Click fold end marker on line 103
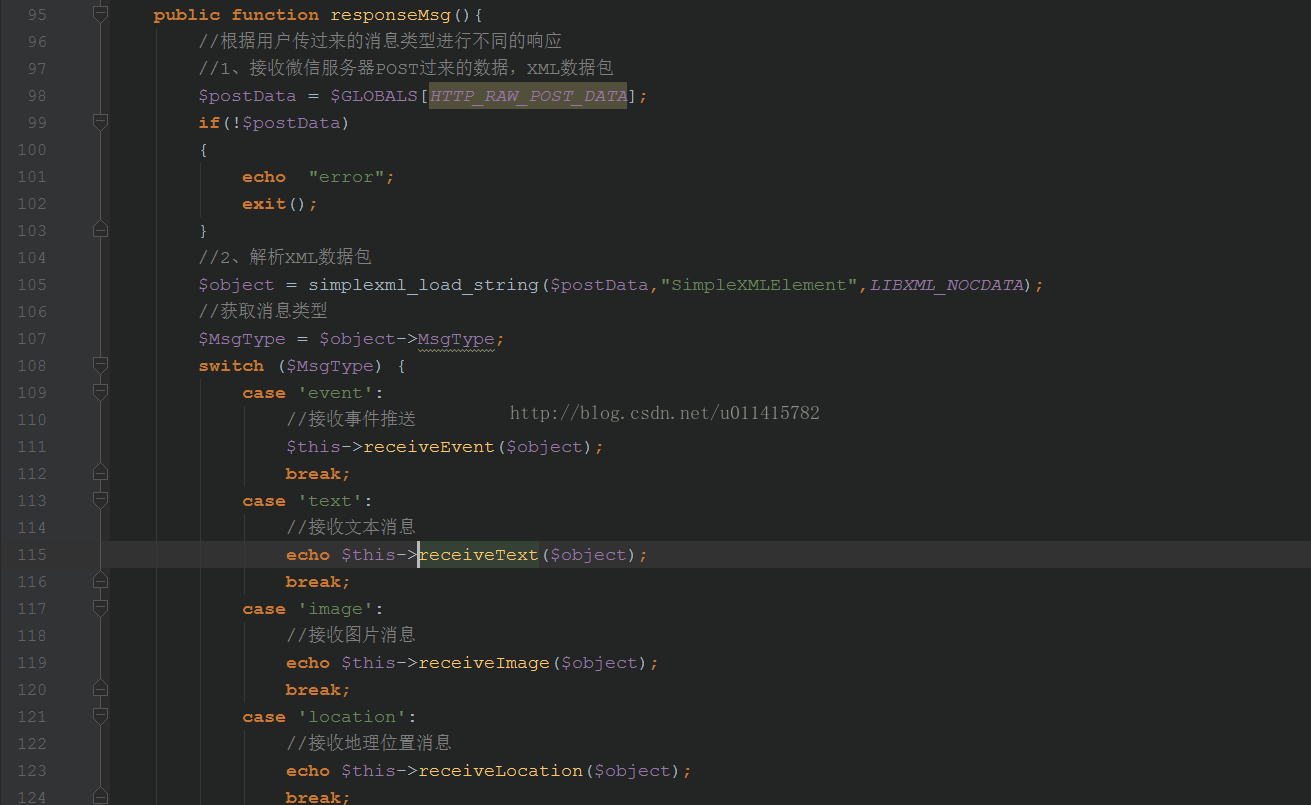The width and height of the screenshot is (1311, 805). (x=100, y=230)
